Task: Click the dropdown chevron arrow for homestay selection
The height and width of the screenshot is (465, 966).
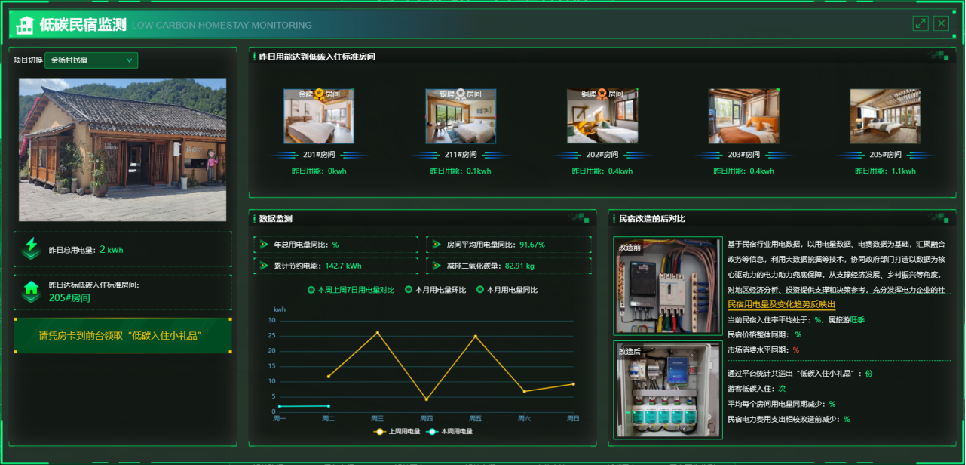Action: [x=129, y=60]
